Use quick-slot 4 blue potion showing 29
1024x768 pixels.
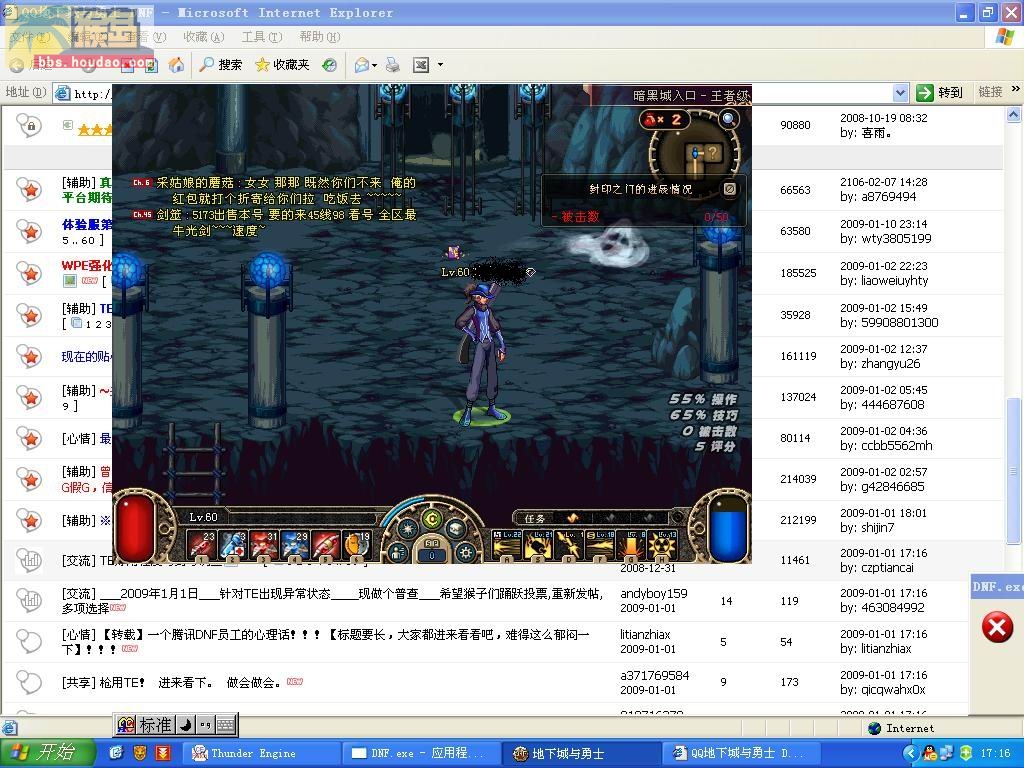coord(295,544)
